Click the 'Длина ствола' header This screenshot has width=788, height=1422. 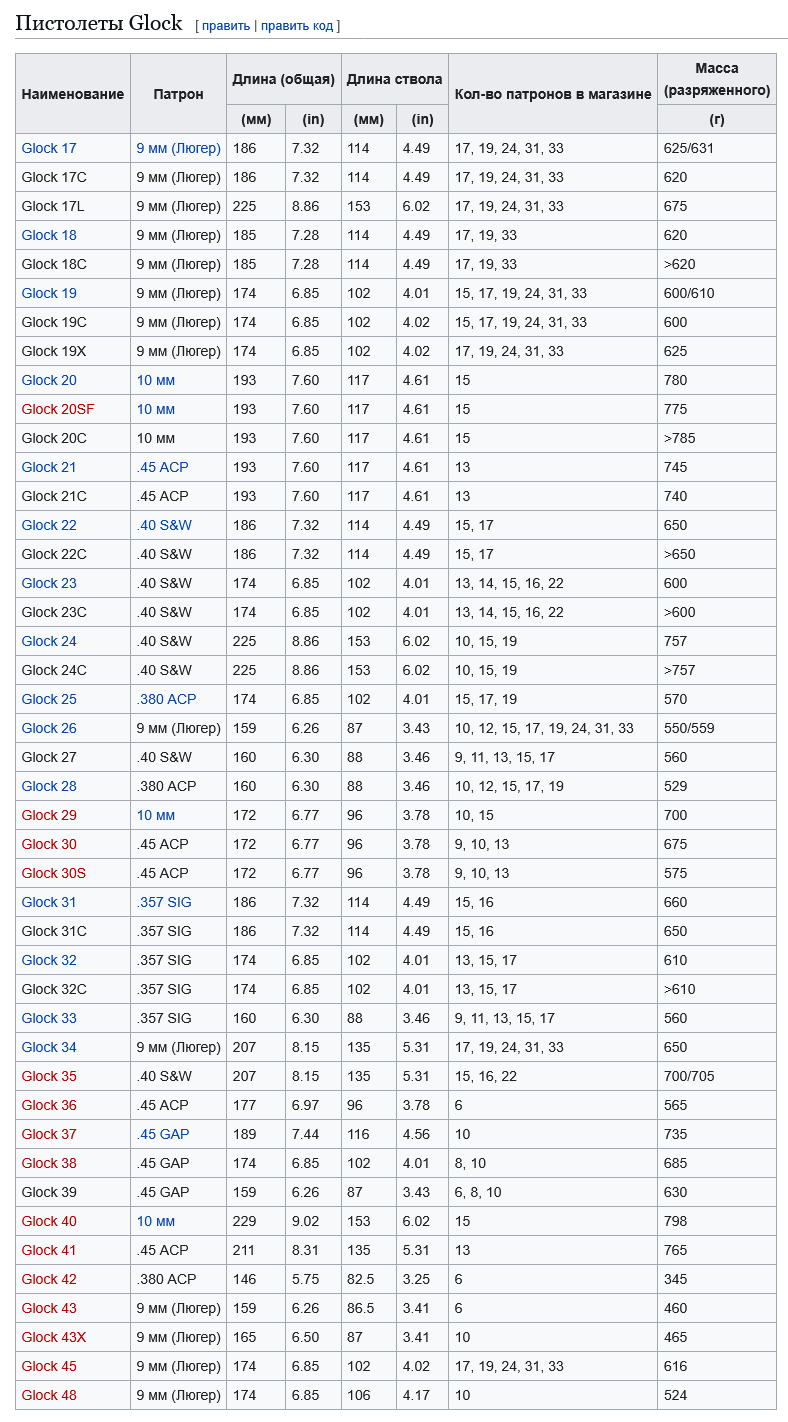tap(395, 79)
